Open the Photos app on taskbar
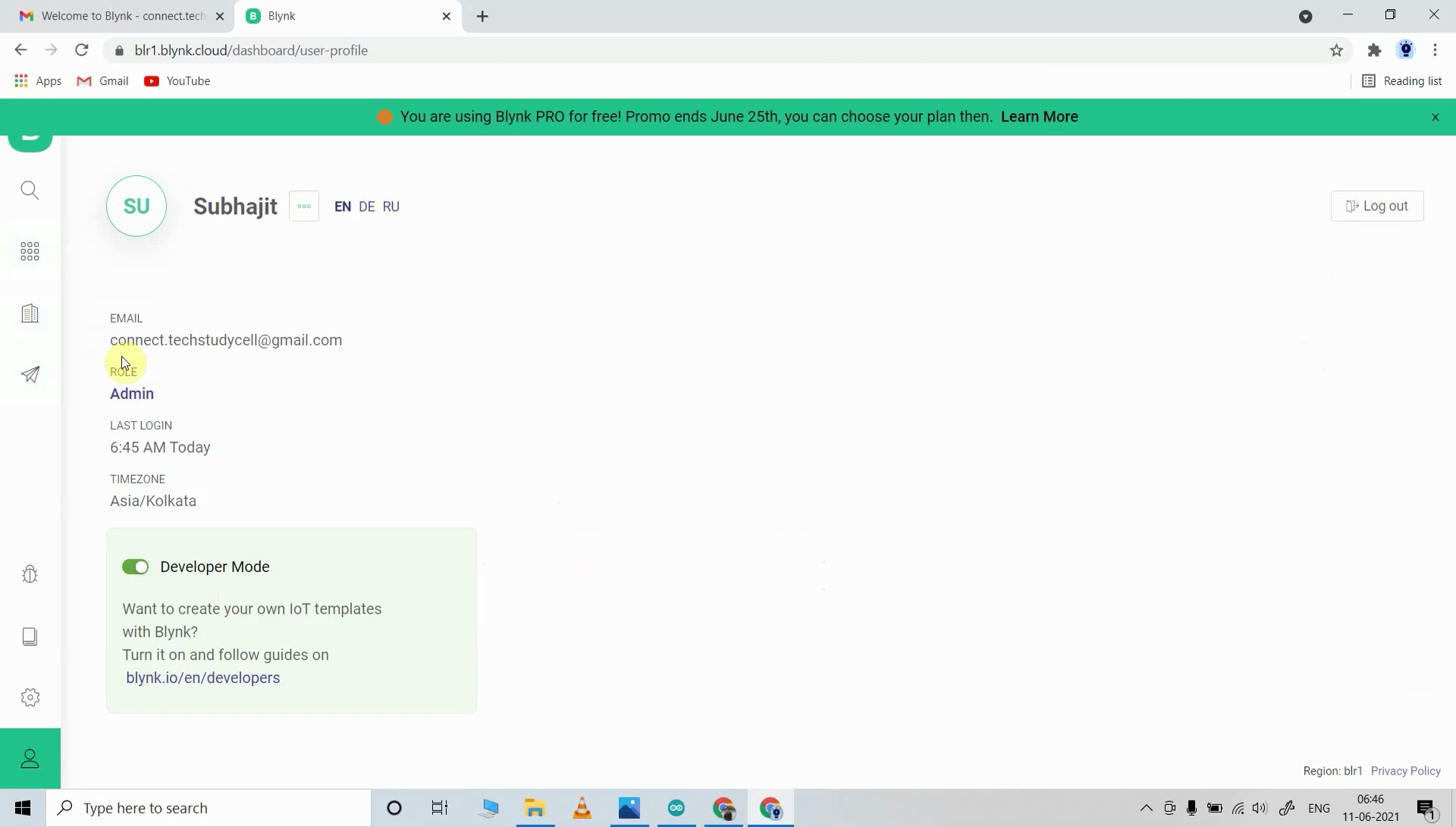 pos(629,808)
